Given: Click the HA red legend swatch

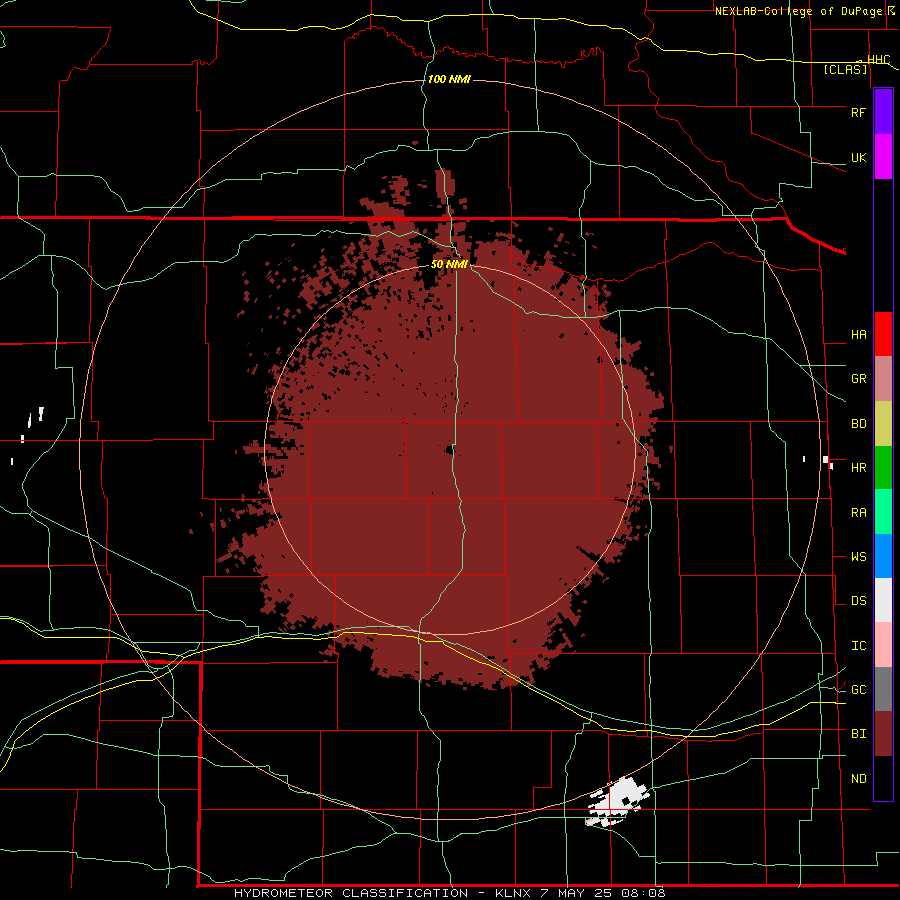Looking at the screenshot, I should tap(883, 334).
